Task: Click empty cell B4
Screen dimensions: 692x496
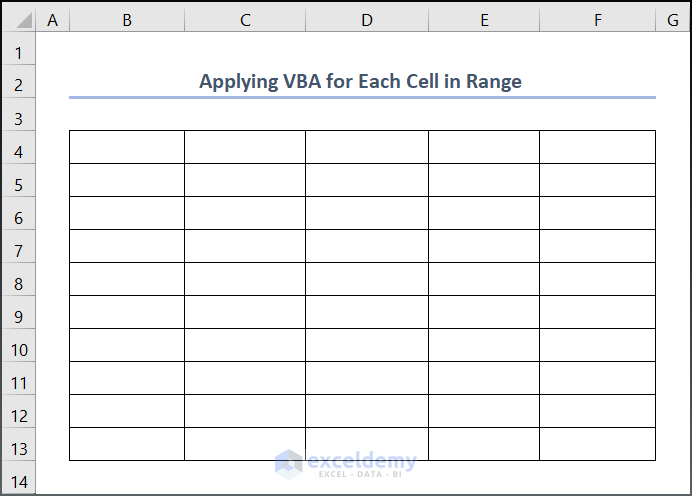Action: point(126,147)
